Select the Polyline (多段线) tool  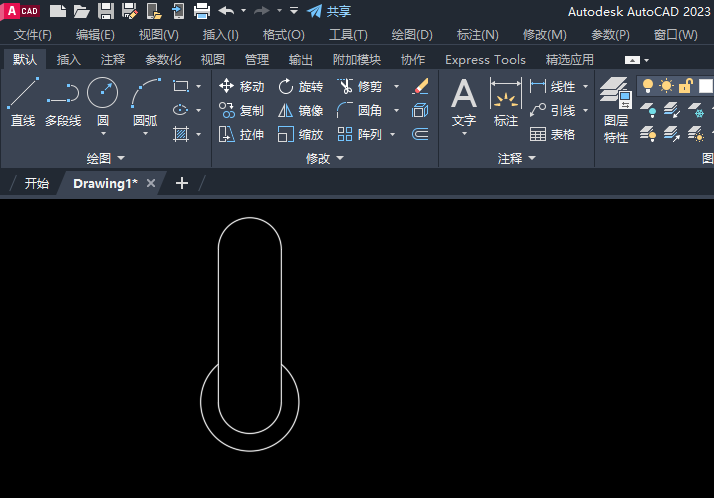pos(63,102)
